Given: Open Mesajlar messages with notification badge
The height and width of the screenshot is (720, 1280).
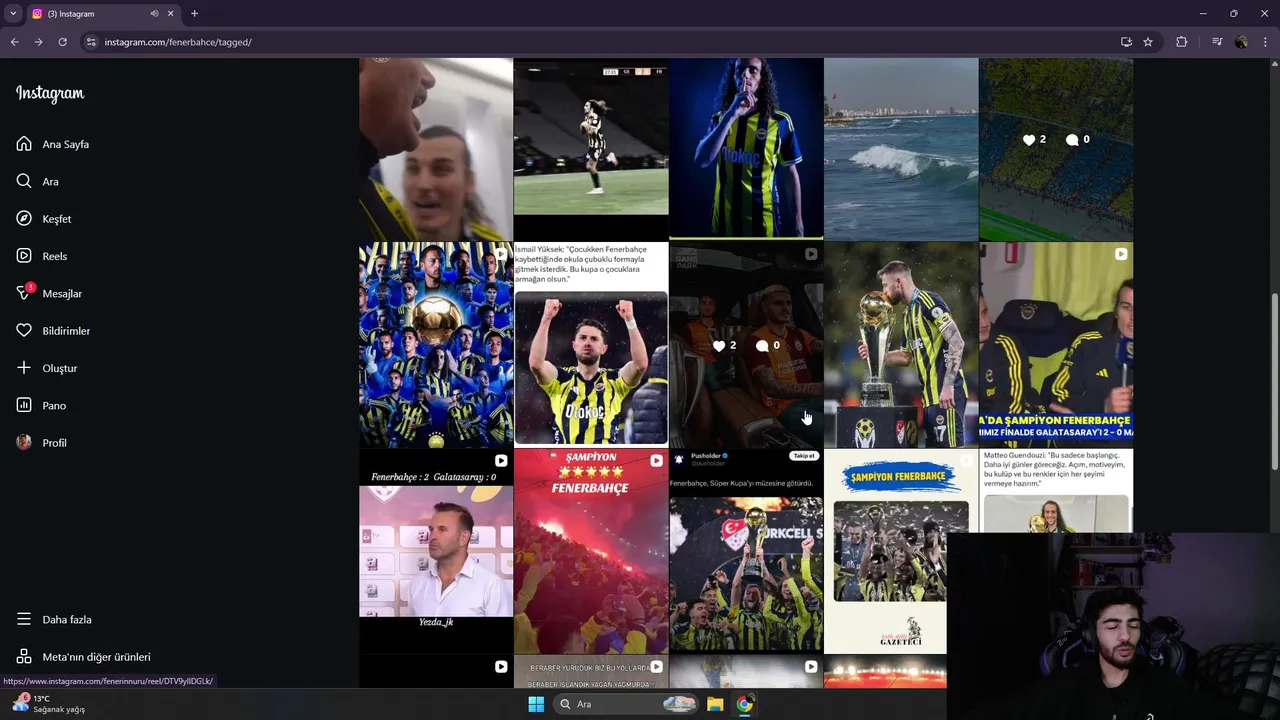Looking at the screenshot, I should pos(49,293).
